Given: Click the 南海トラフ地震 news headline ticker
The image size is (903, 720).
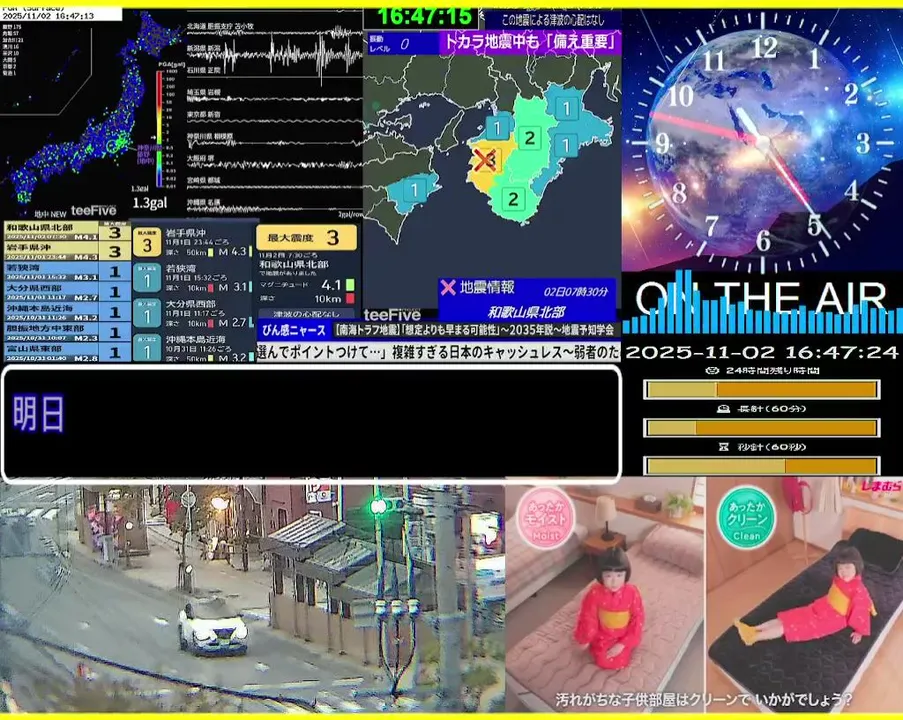Looking at the screenshot, I should (475, 330).
